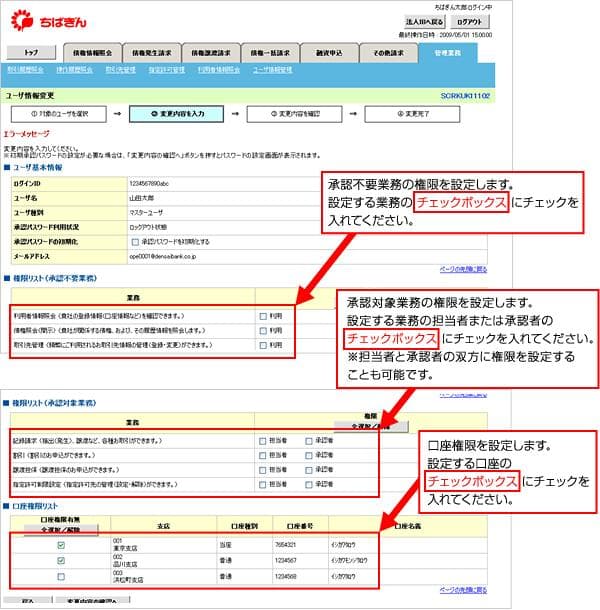The width and height of the screenshot is (600, 610).
Task: Open the 管理業務 tab
Action: (448, 52)
